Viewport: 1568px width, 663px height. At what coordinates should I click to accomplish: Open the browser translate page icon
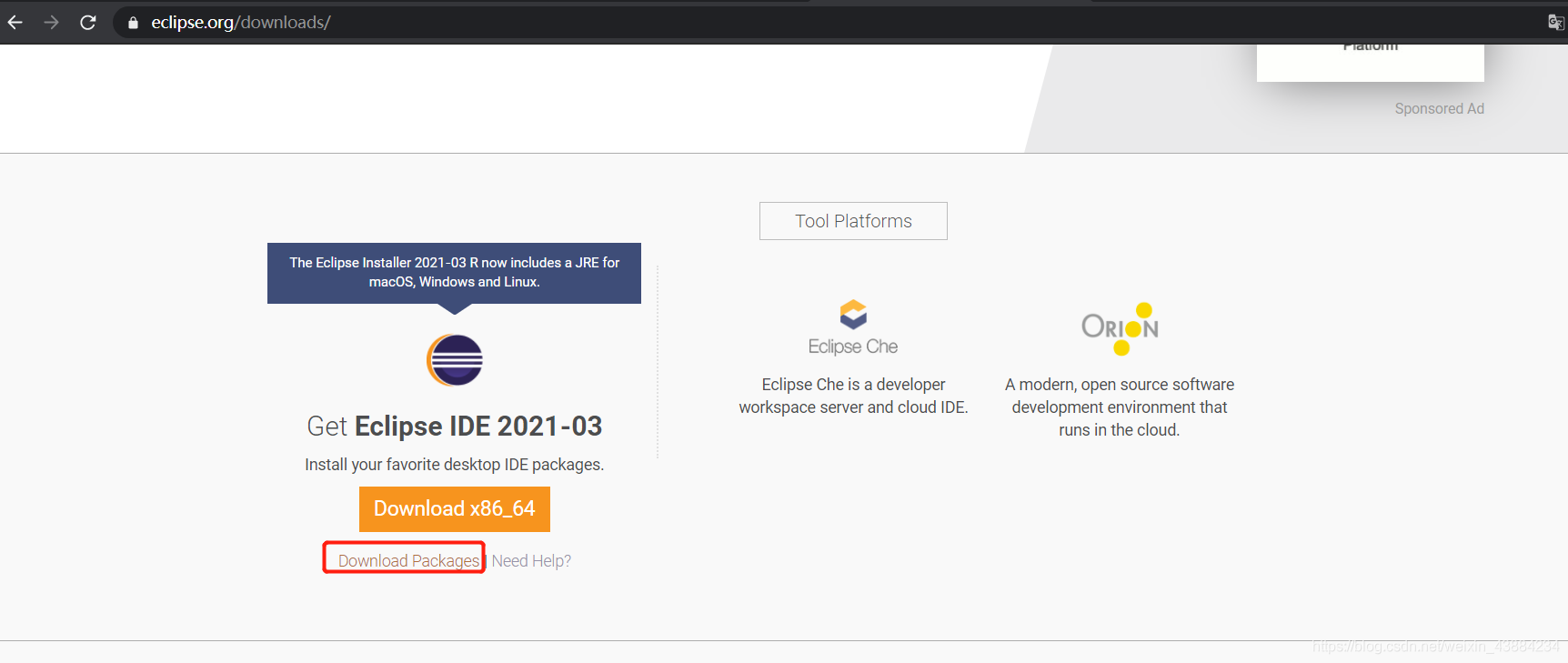pyautogui.click(x=1556, y=22)
